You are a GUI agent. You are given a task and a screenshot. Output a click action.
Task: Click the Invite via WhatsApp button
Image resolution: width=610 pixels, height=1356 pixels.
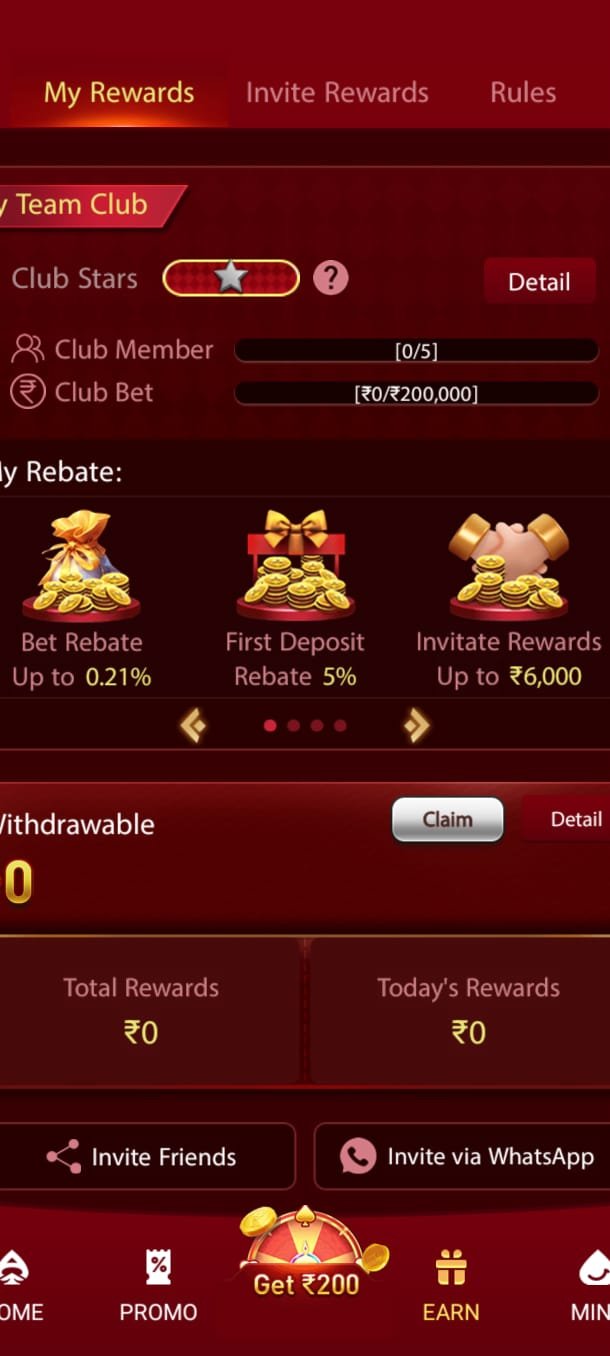point(463,1156)
